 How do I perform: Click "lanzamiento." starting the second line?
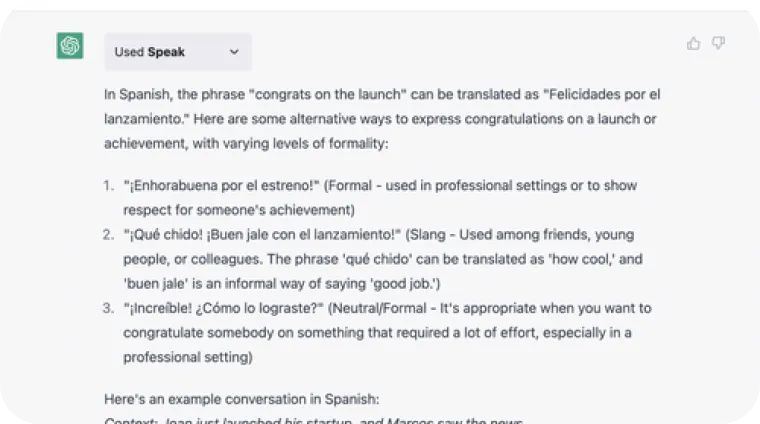point(146,119)
